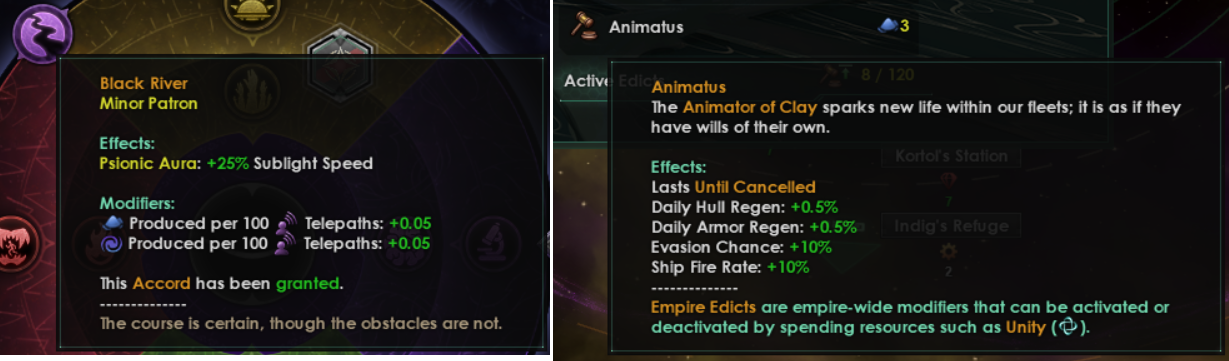Select the hexagonal emblem on the patron wheel

(340, 46)
